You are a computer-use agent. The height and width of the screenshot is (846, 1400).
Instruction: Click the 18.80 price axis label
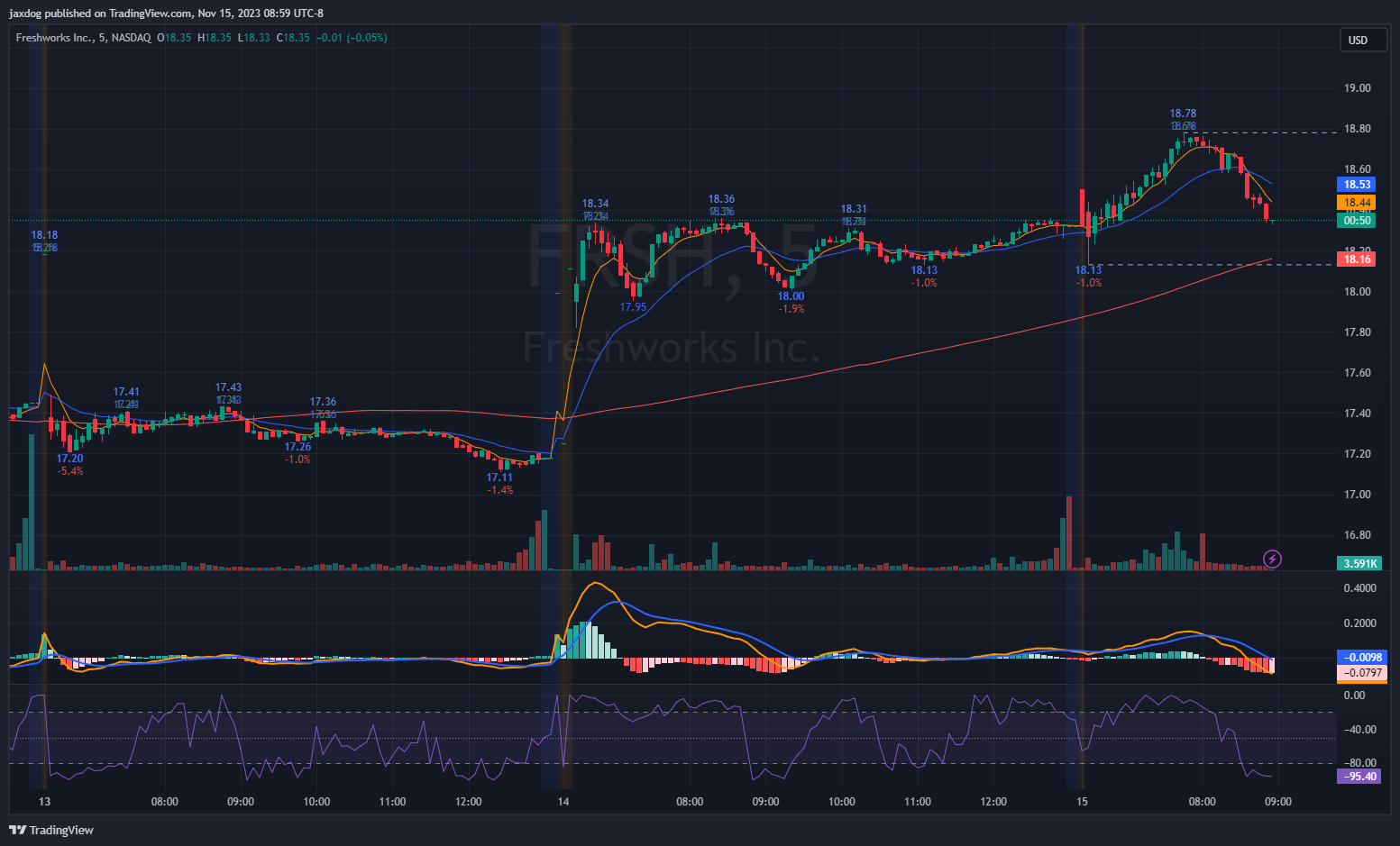coord(1358,129)
